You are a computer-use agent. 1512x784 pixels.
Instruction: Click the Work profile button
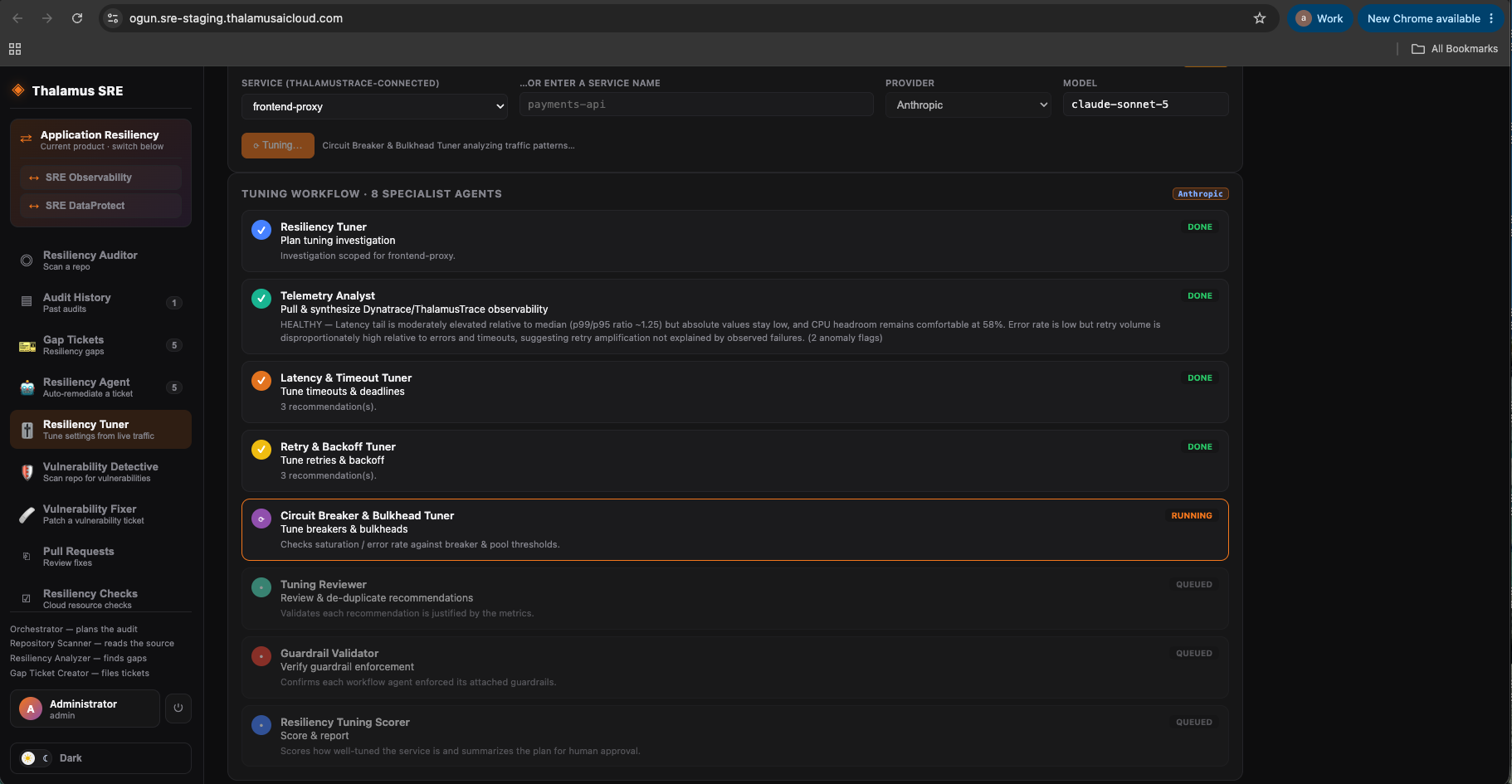click(x=1320, y=18)
